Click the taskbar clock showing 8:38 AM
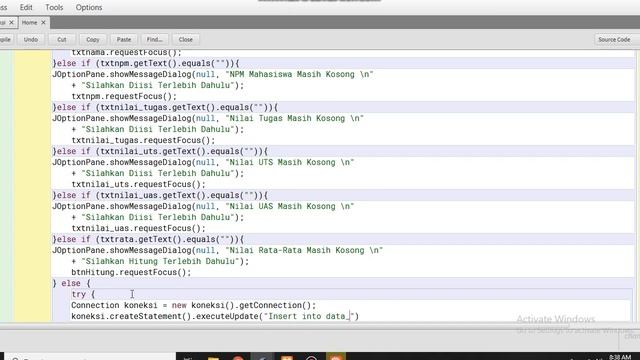Image resolution: width=640 pixels, height=360 pixels. coord(620,357)
